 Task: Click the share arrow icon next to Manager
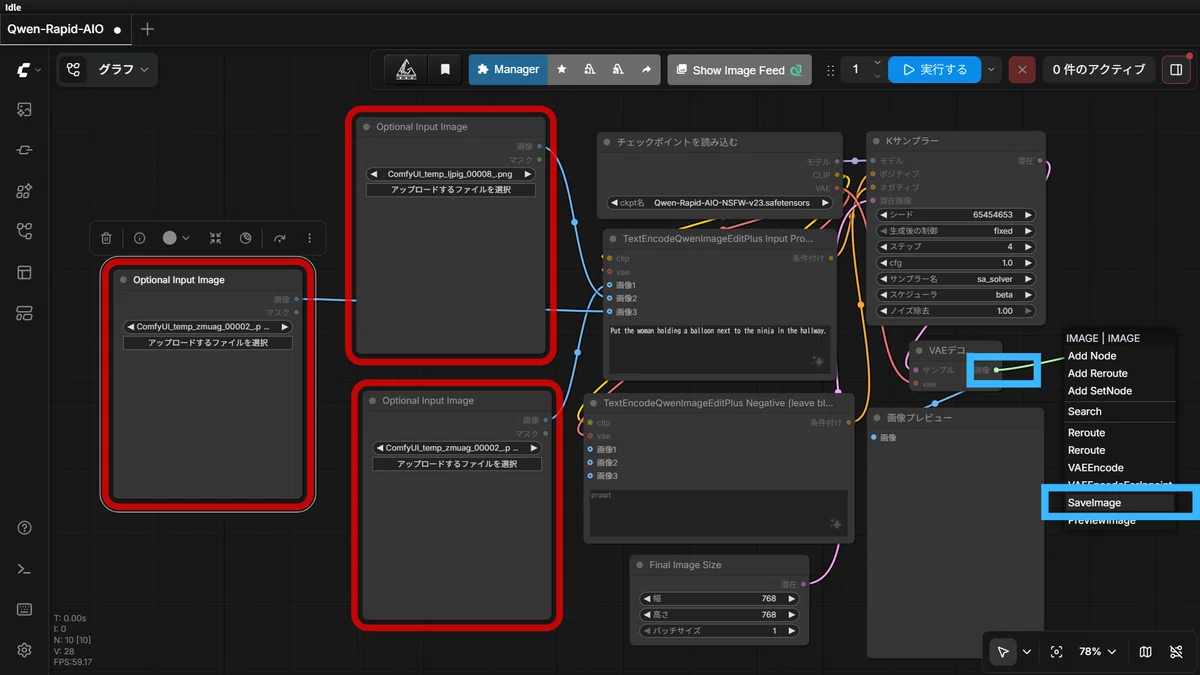point(646,70)
